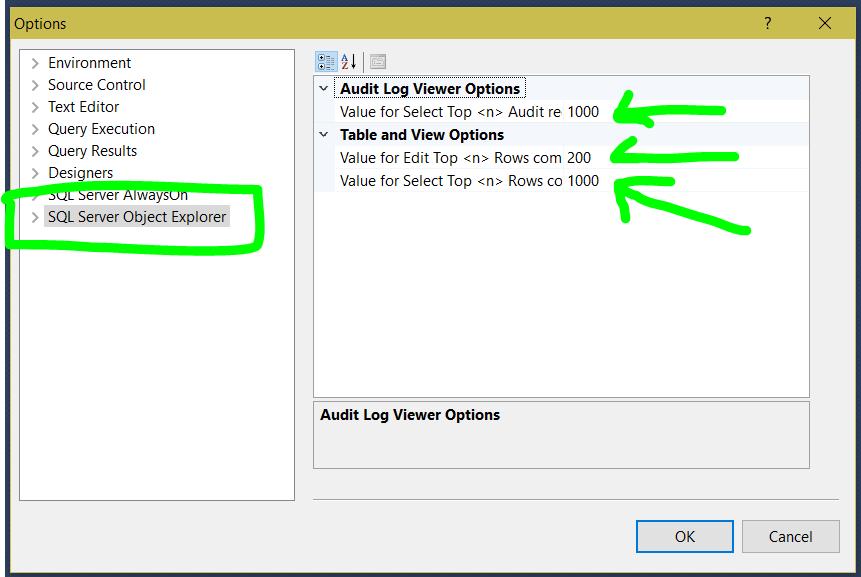Open dialog help via the question mark
Image resolution: width=861 pixels, height=577 pixels.
pyautogui.click(x=767, y=22)
